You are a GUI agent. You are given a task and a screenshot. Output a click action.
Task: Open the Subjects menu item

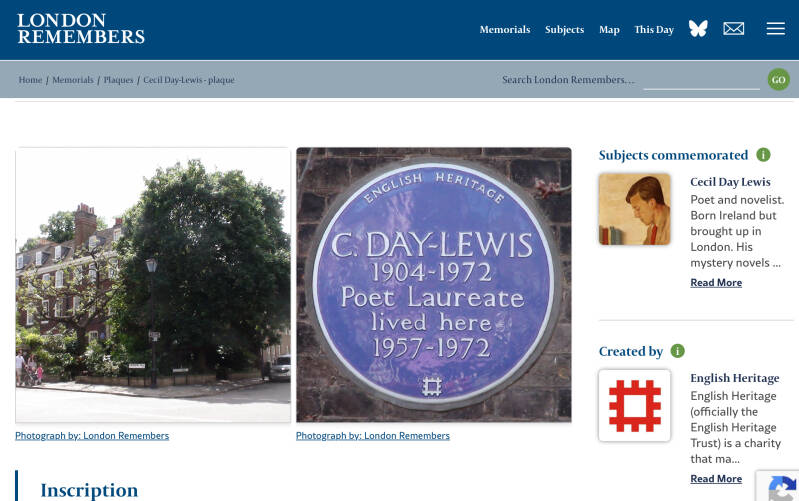tap(564, 30)
